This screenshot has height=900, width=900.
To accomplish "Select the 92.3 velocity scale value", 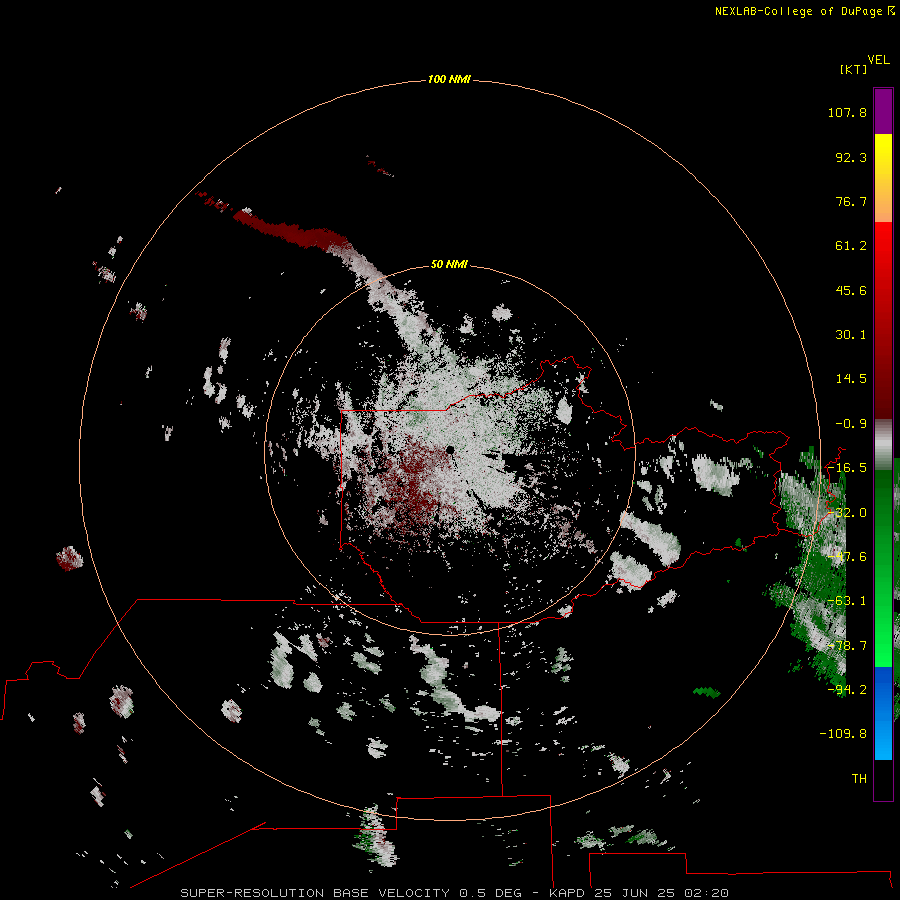I will point(851,157).
